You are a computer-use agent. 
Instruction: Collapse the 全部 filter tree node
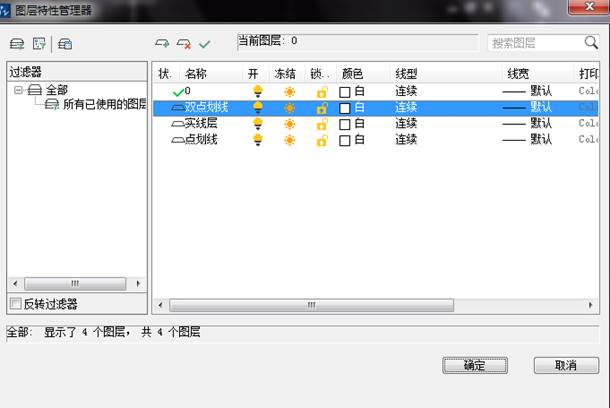pos(19,90)
